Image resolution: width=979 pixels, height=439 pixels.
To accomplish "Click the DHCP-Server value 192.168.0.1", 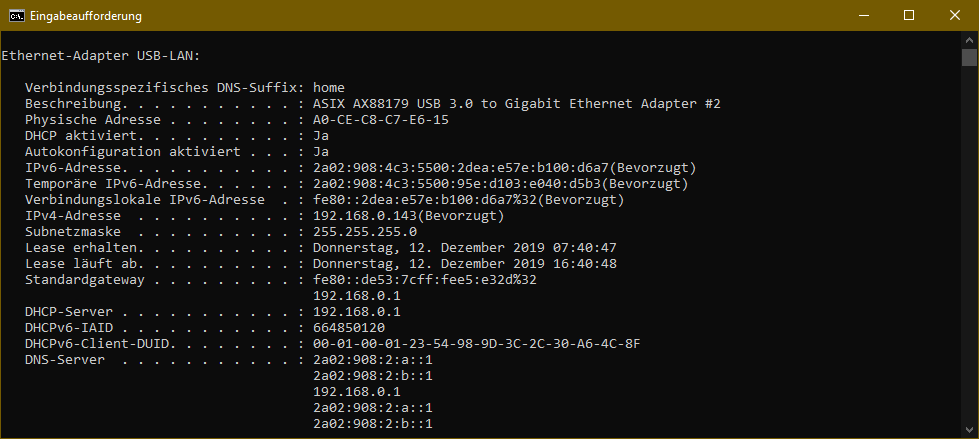I will (357, 311).
